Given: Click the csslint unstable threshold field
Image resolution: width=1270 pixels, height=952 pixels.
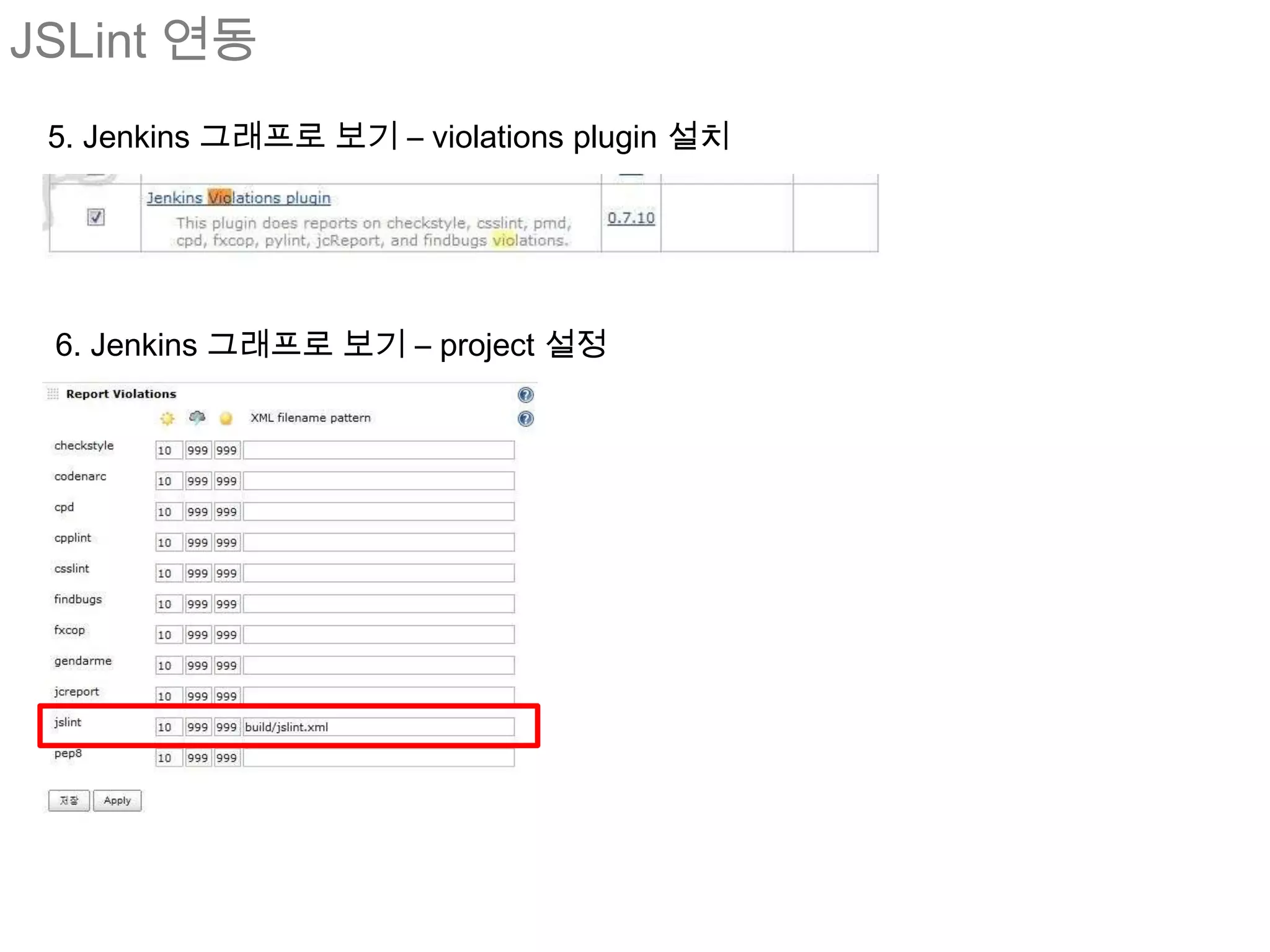Looking at the screenshot, I should [x=226, y=573].
